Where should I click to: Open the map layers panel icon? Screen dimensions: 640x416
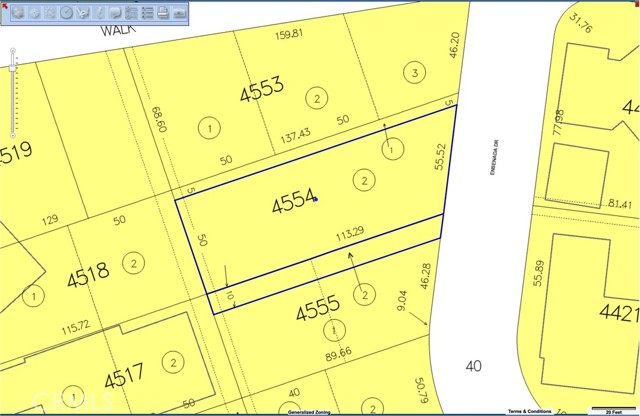[131, 13]
